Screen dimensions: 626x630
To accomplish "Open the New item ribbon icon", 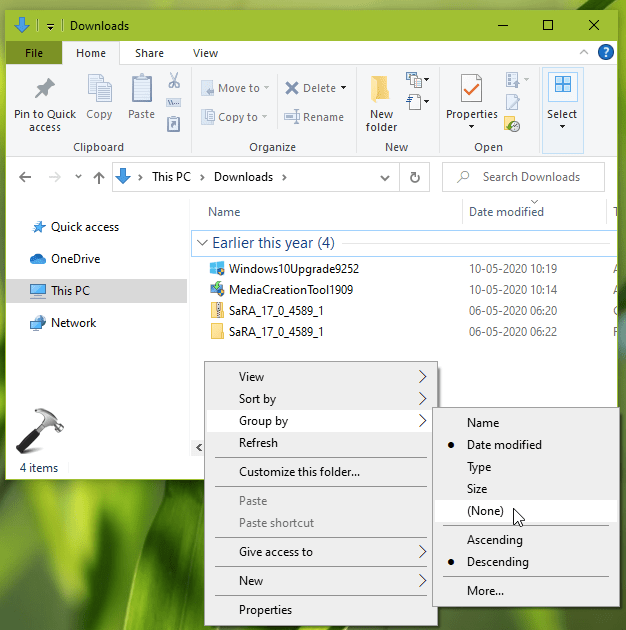I will pyautogui.click(x=417, y=80).
